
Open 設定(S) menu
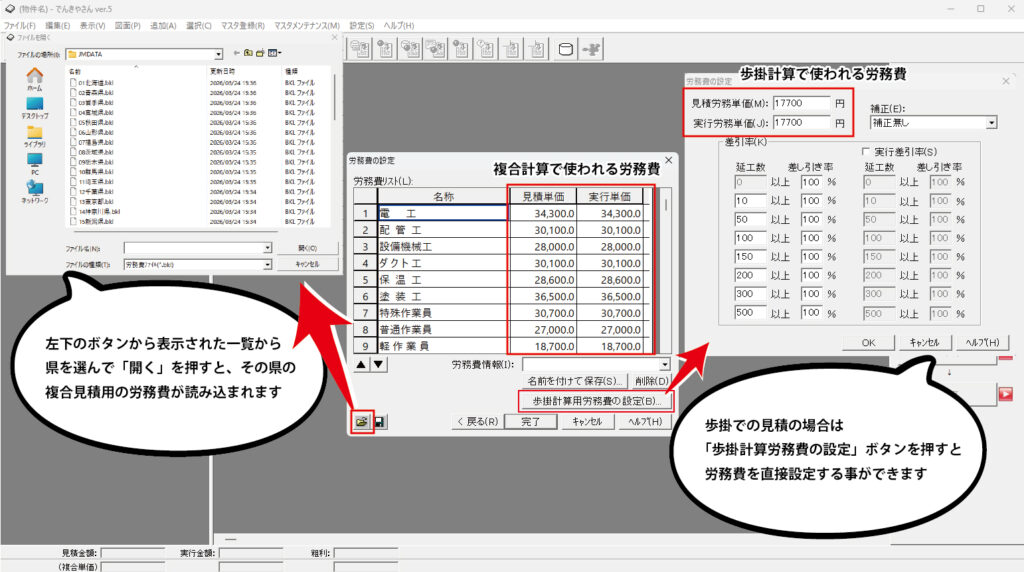pos(362,25)
